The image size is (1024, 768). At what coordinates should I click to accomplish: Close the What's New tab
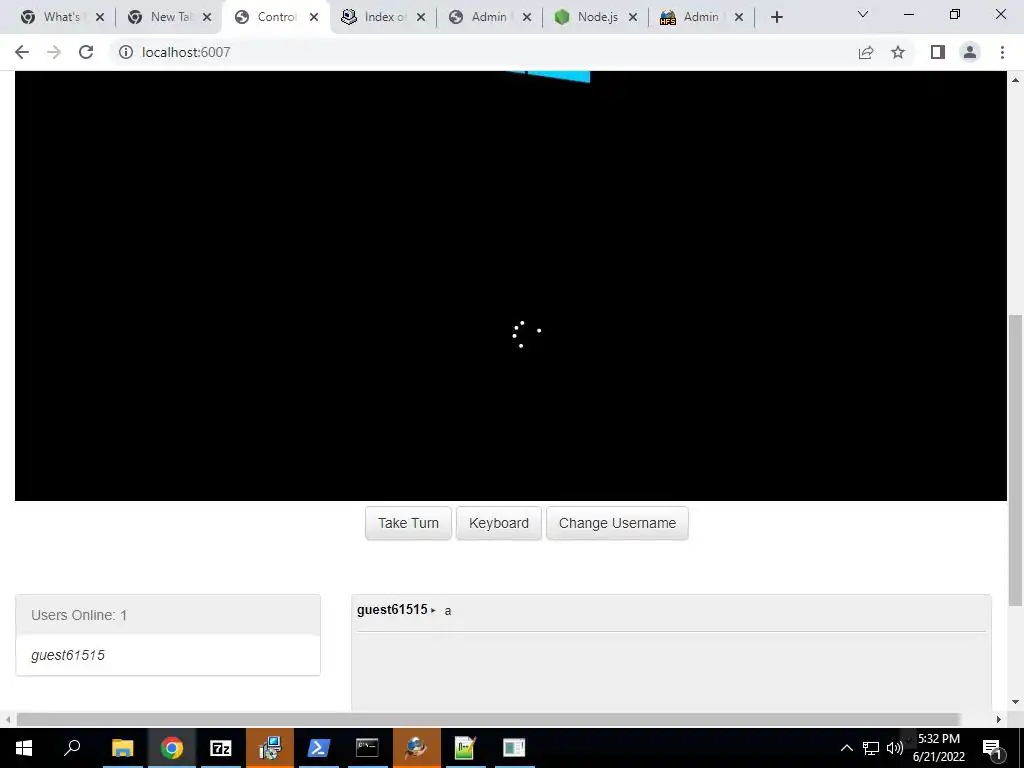(100, 17)
